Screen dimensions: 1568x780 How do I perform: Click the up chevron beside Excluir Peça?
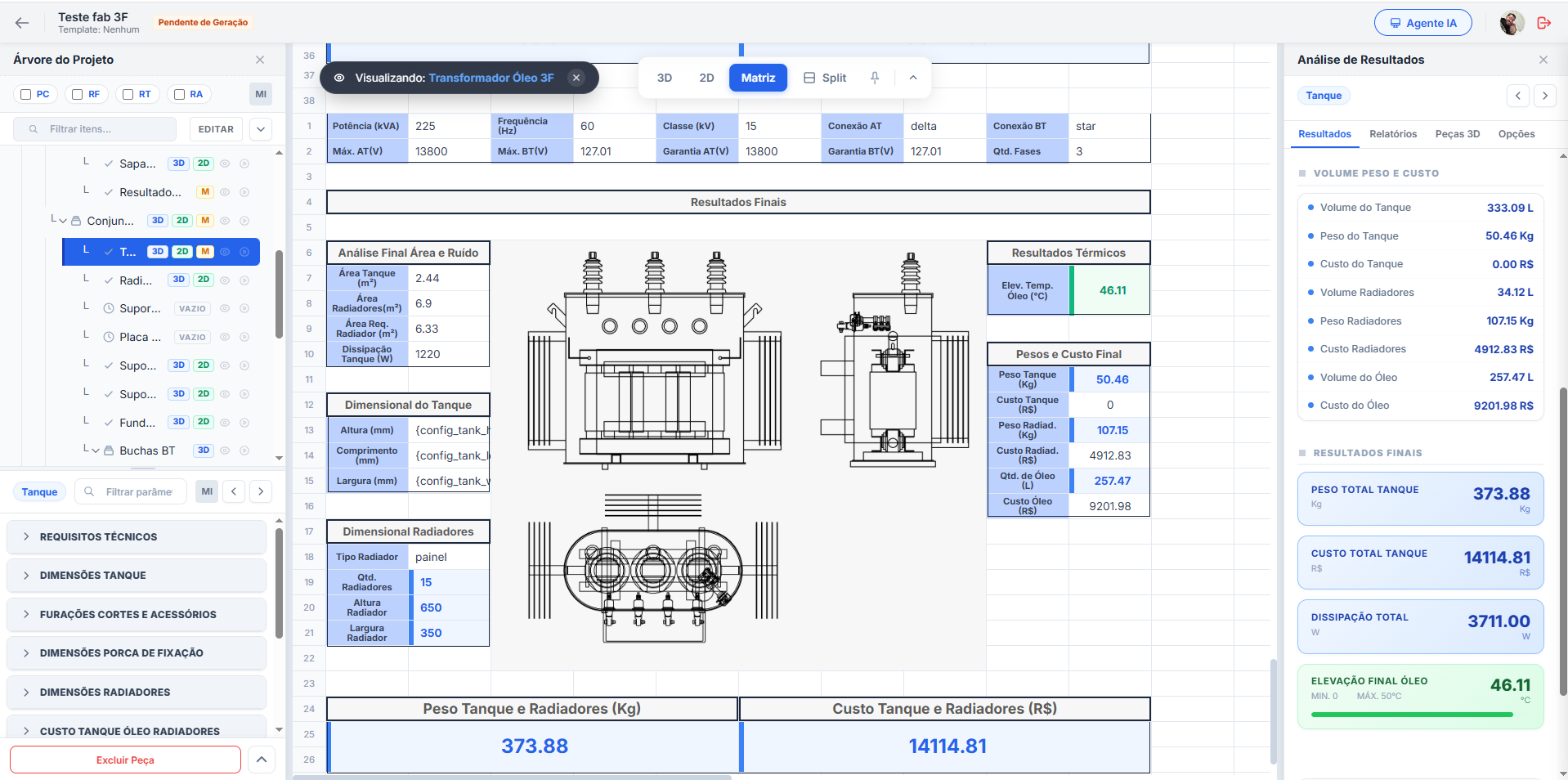(261, 760)
